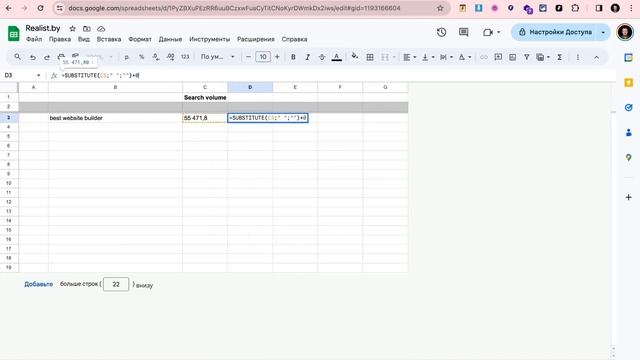
Task: Format as currency (р.)
Action: click(127, 57)
